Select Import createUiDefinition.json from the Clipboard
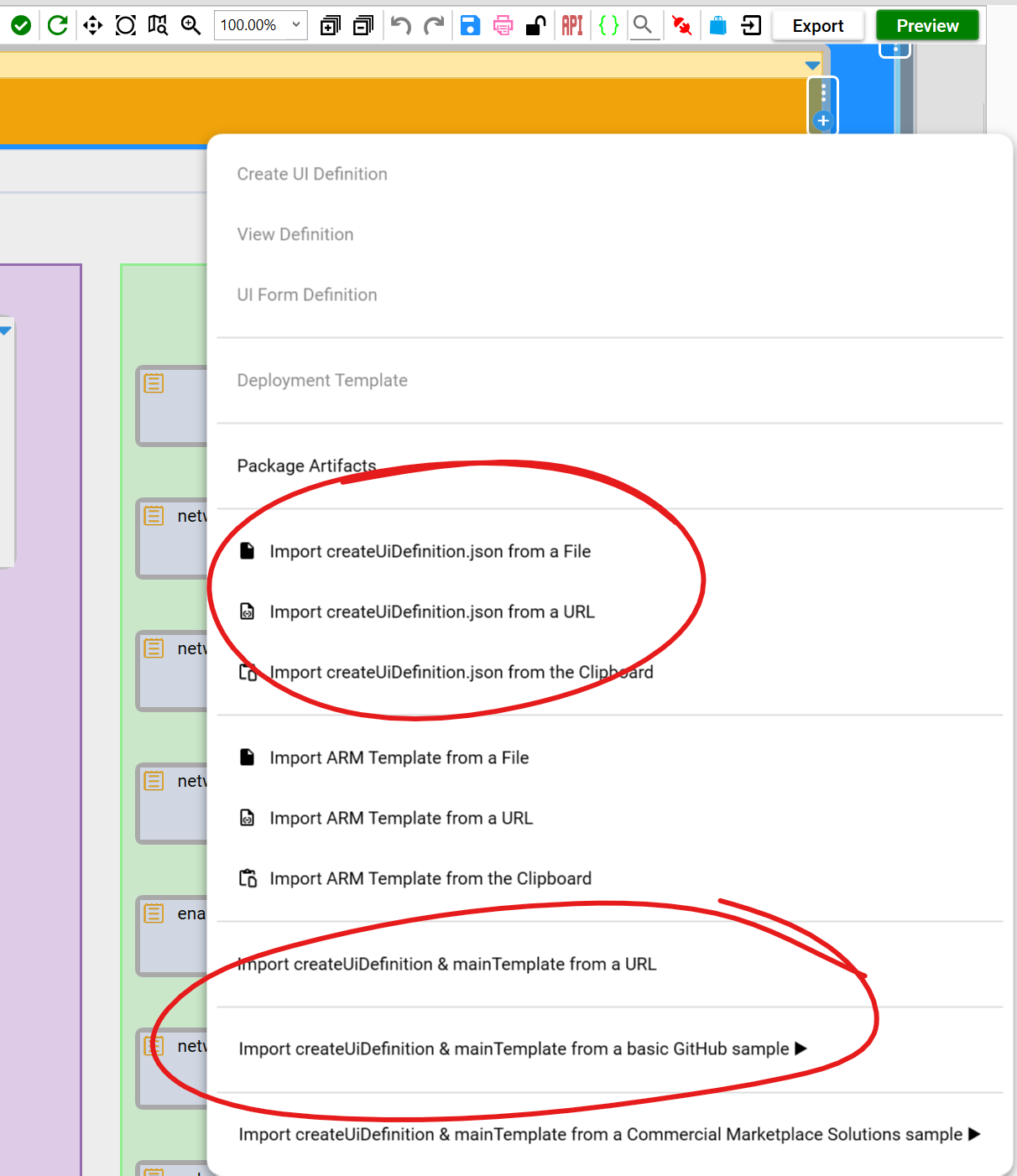The height and width of the screenshot is (1176, 1017). (461, 672)
